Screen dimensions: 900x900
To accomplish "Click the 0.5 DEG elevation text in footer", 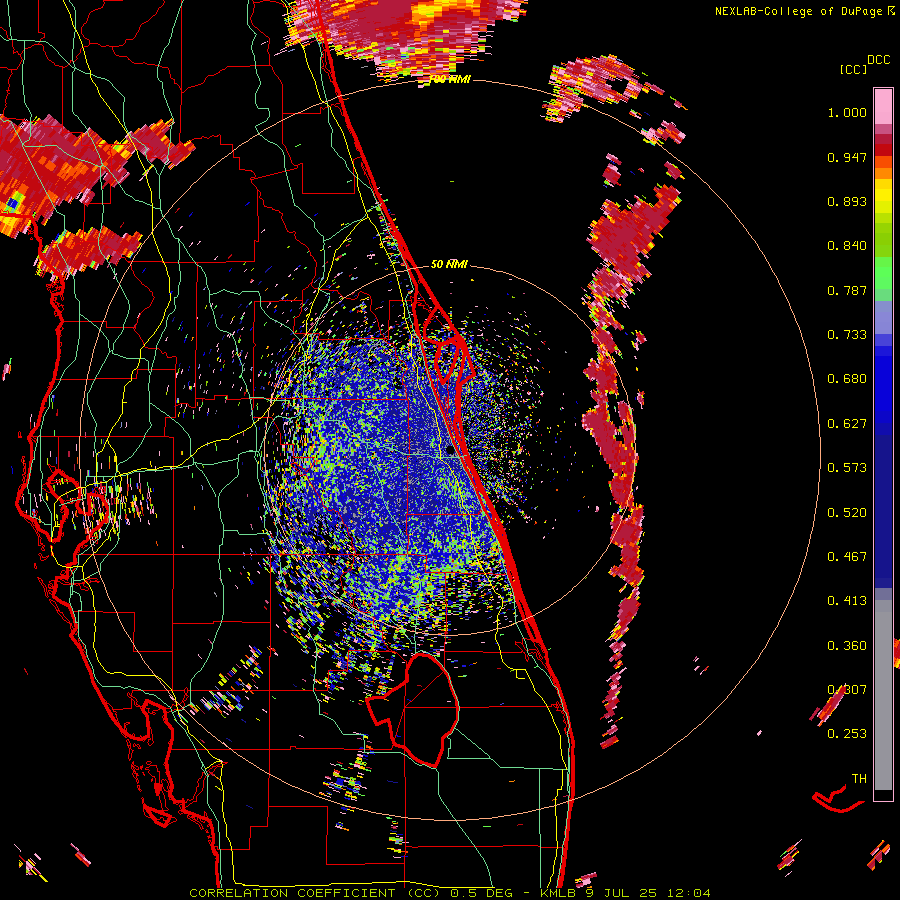I will click(481, 893).
